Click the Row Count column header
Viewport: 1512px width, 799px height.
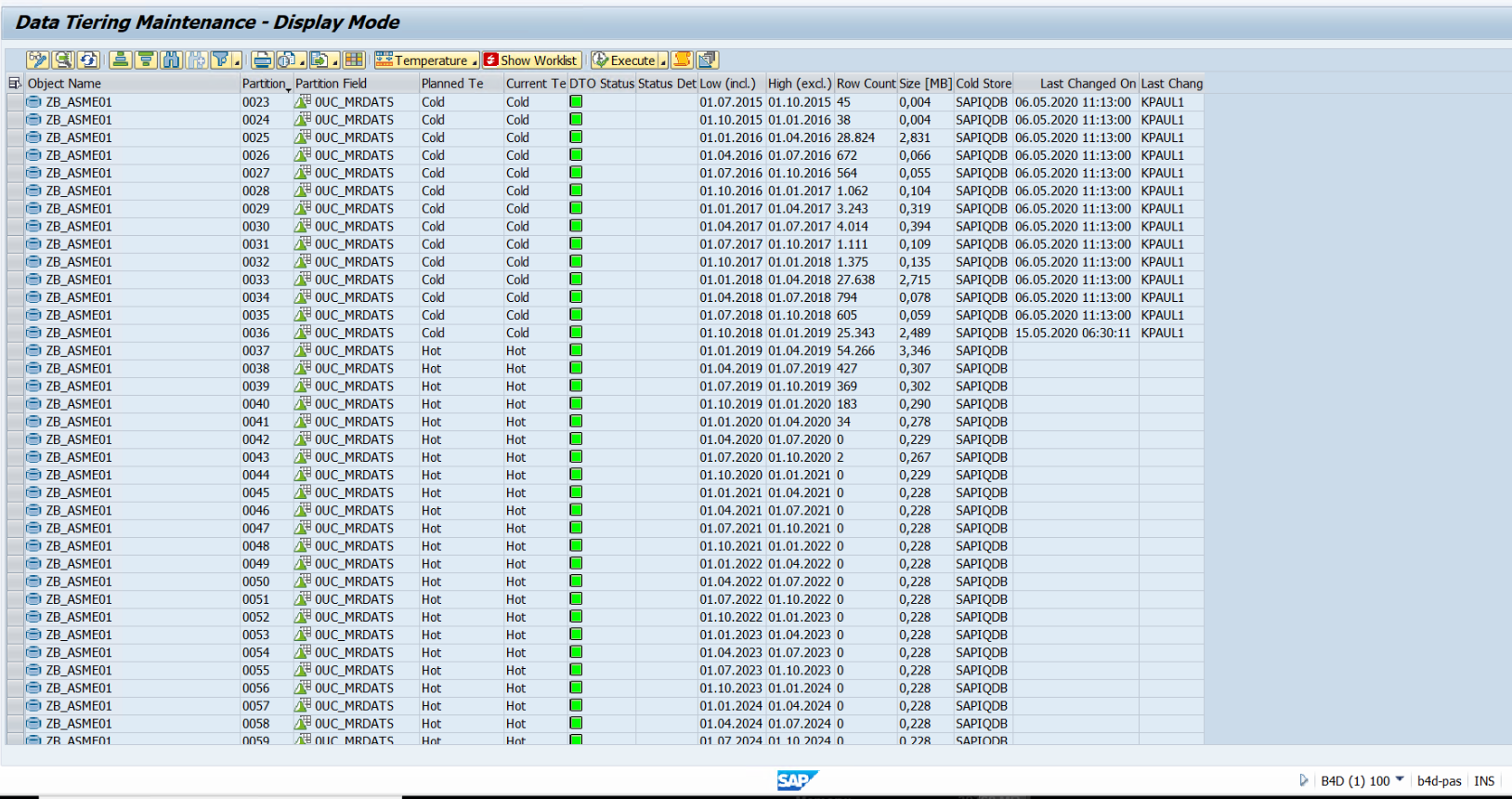click(x=866, y=84)
